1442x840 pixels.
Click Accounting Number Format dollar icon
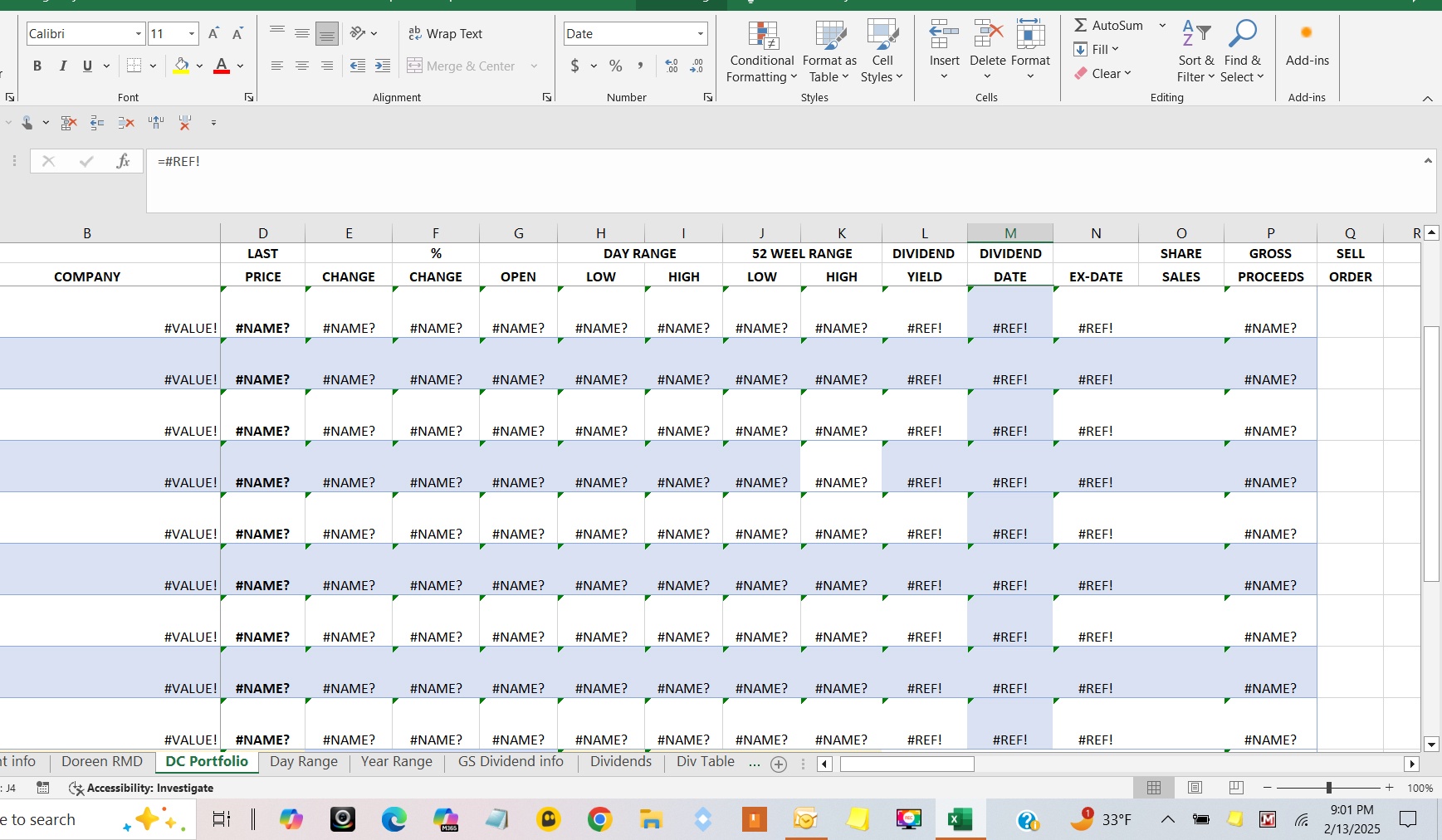[x=575, y=66]
